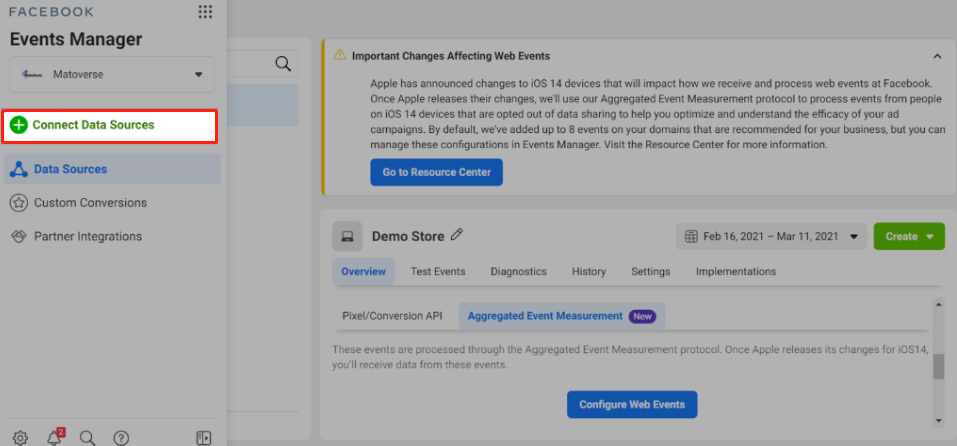Screen dimensions: 957x446
Task: Open the Matoverse business account dropdown
Action: pos(112,74)
